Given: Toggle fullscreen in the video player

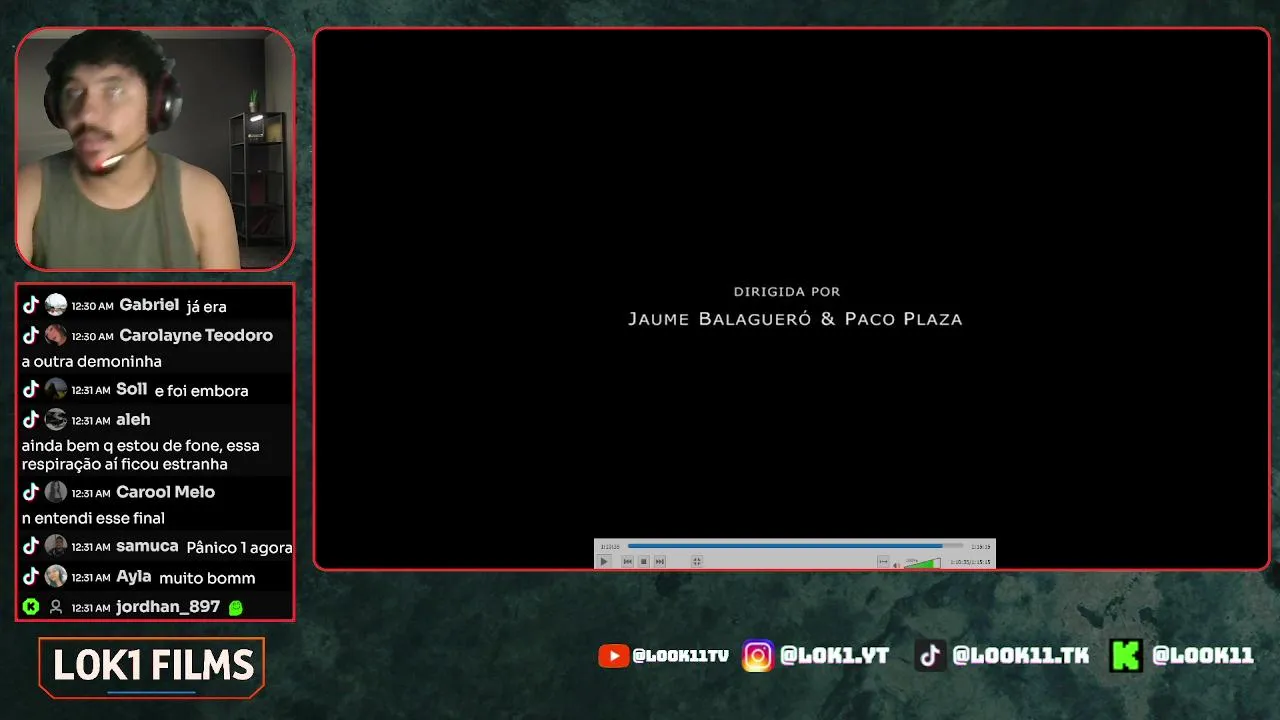Looking at the screenshot, I should pyautogui.click(x=697, y=561).
